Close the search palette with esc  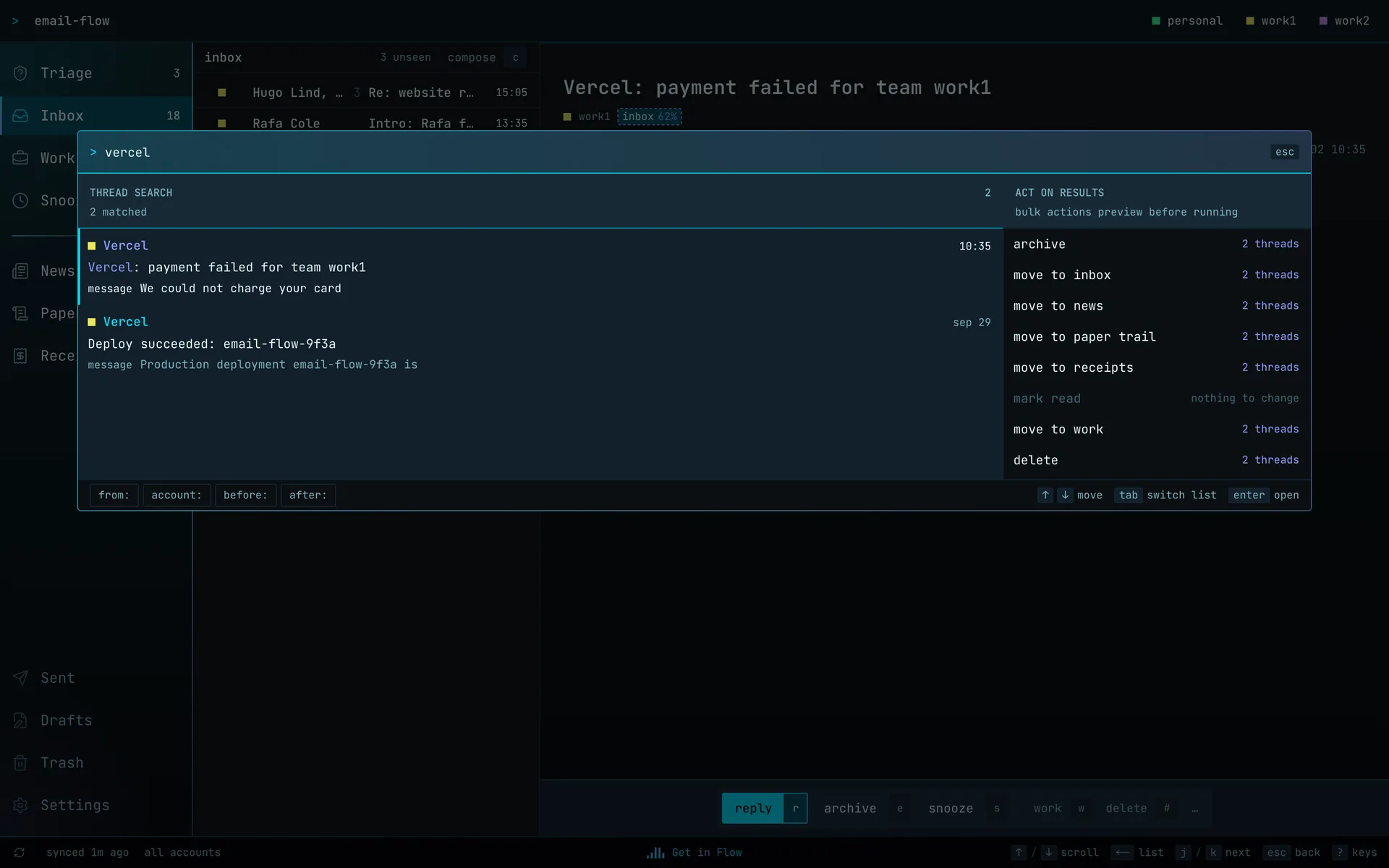pyautogui.click(x=1285, y=152)
